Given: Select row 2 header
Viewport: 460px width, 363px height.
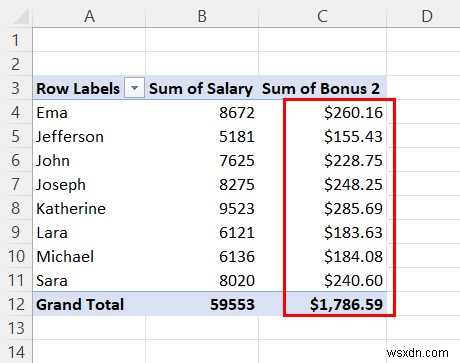Looking at the screenshot, I should 16,64.
